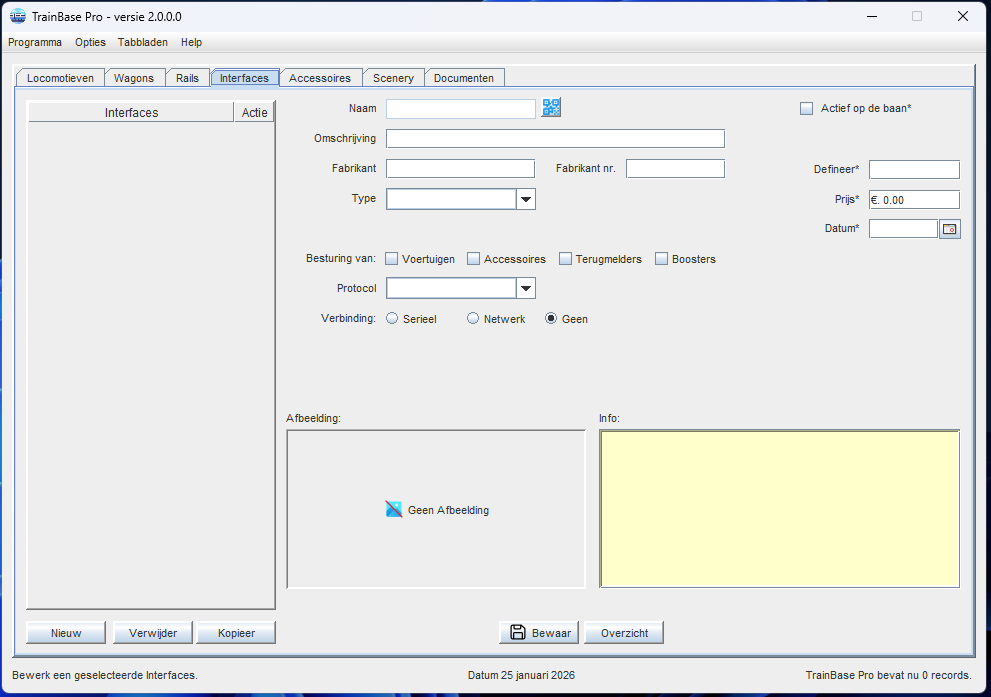Click the TrainBase Pro title bar icon
Viewport: 991px width, 697px height.
tap(17, 16)
